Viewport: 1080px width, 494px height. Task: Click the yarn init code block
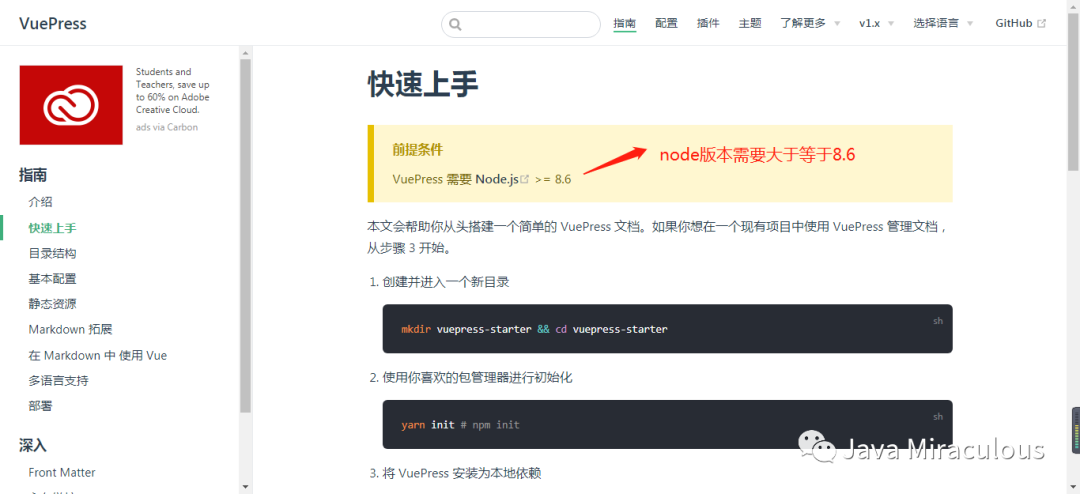pos(667,424)
